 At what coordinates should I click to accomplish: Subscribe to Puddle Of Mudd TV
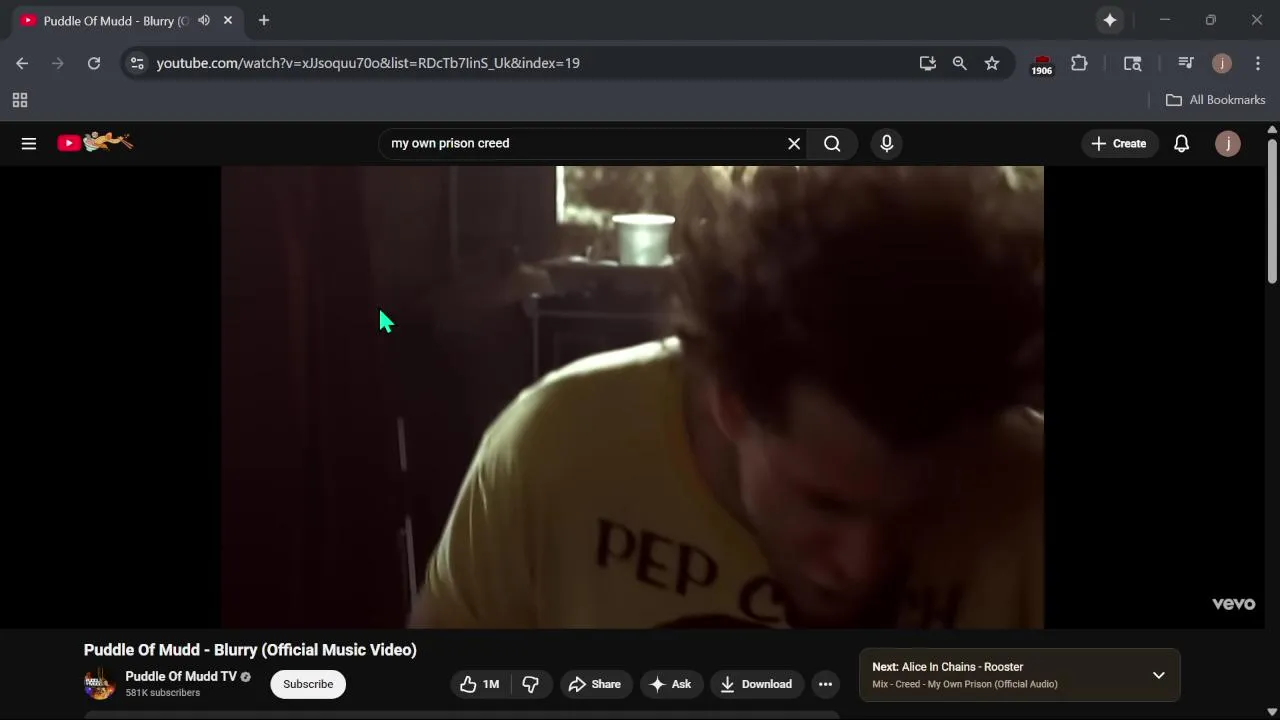[308, 684]
